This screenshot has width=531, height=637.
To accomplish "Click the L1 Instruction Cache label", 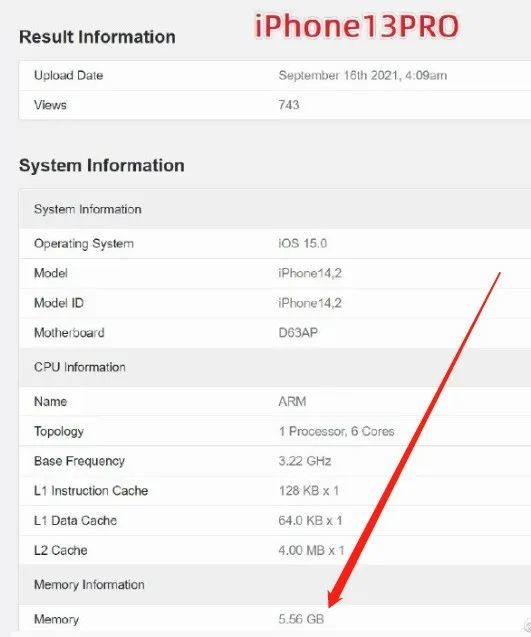I will point(91,491).
